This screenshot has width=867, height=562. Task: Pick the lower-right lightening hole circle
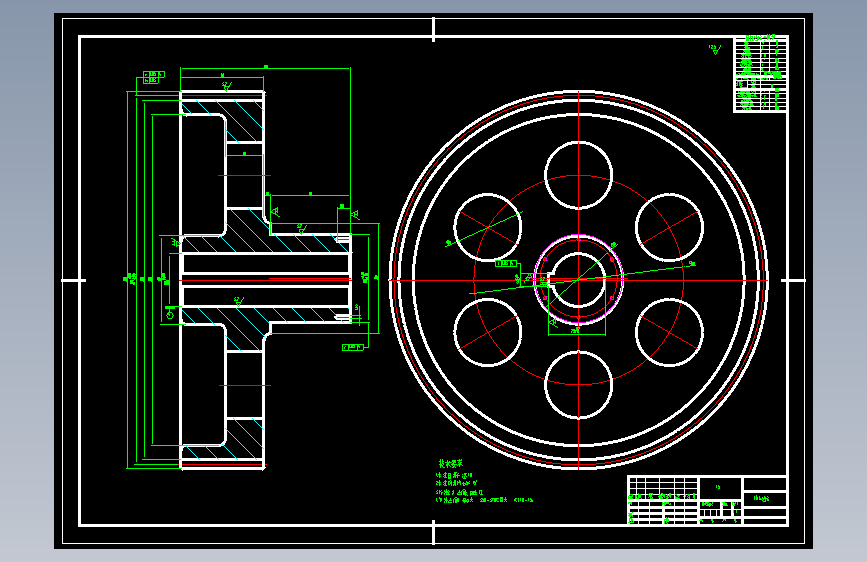pyautogui.click(x=669, y=332)
